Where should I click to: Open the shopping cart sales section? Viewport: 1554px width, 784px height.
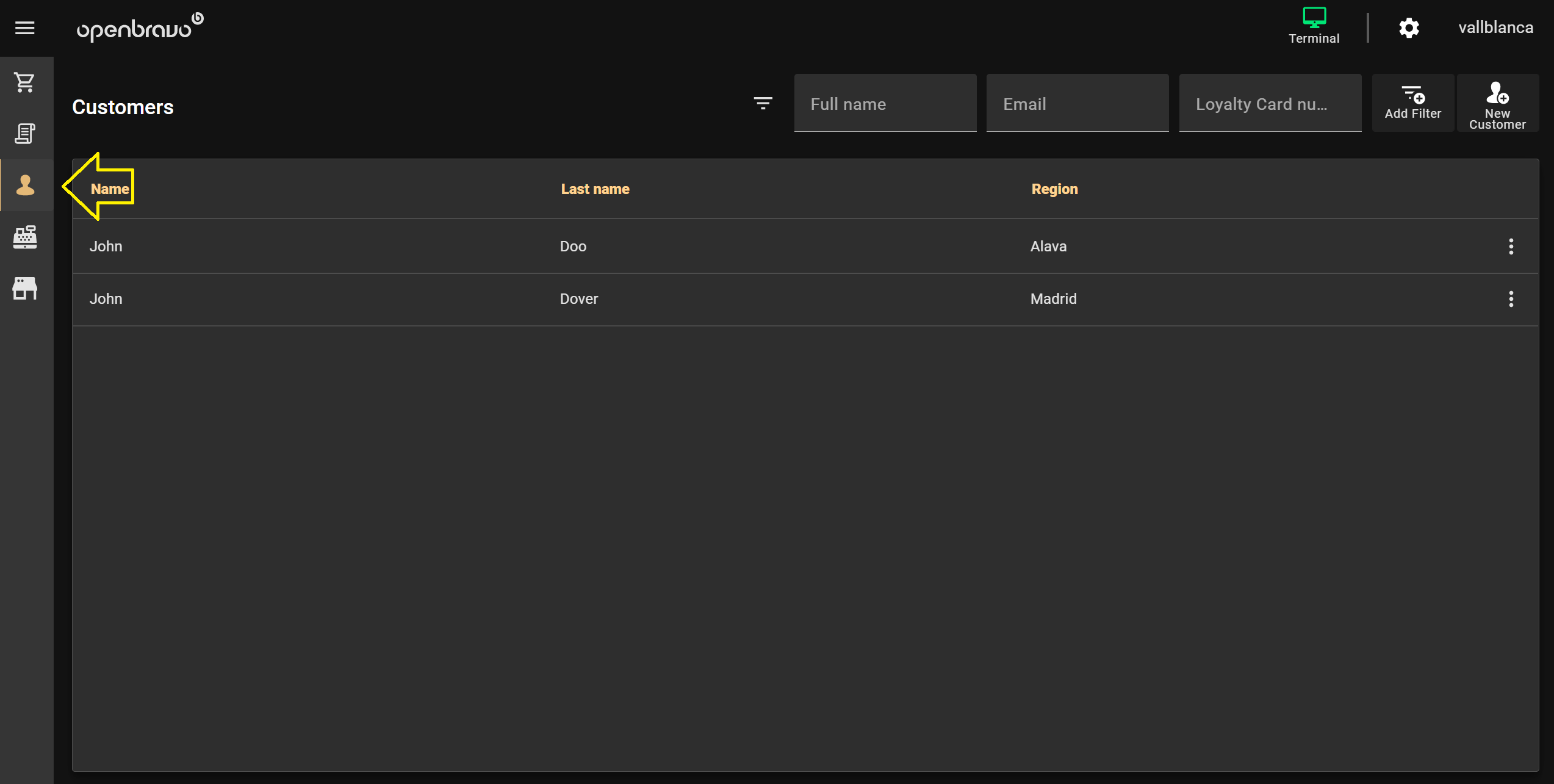pyautogui.click(x=25, y=82)
